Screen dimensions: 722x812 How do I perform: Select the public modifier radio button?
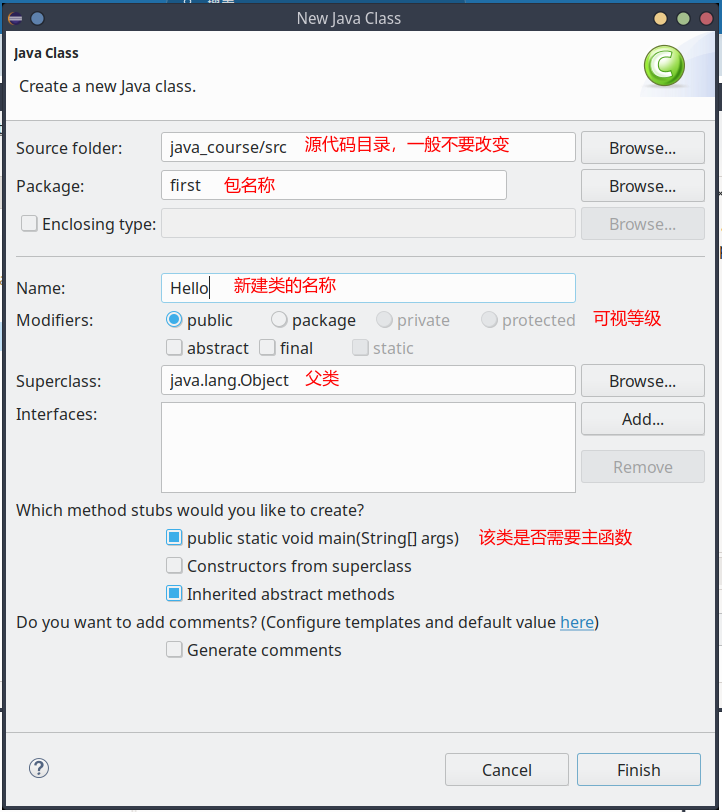(x=174, y=320)
